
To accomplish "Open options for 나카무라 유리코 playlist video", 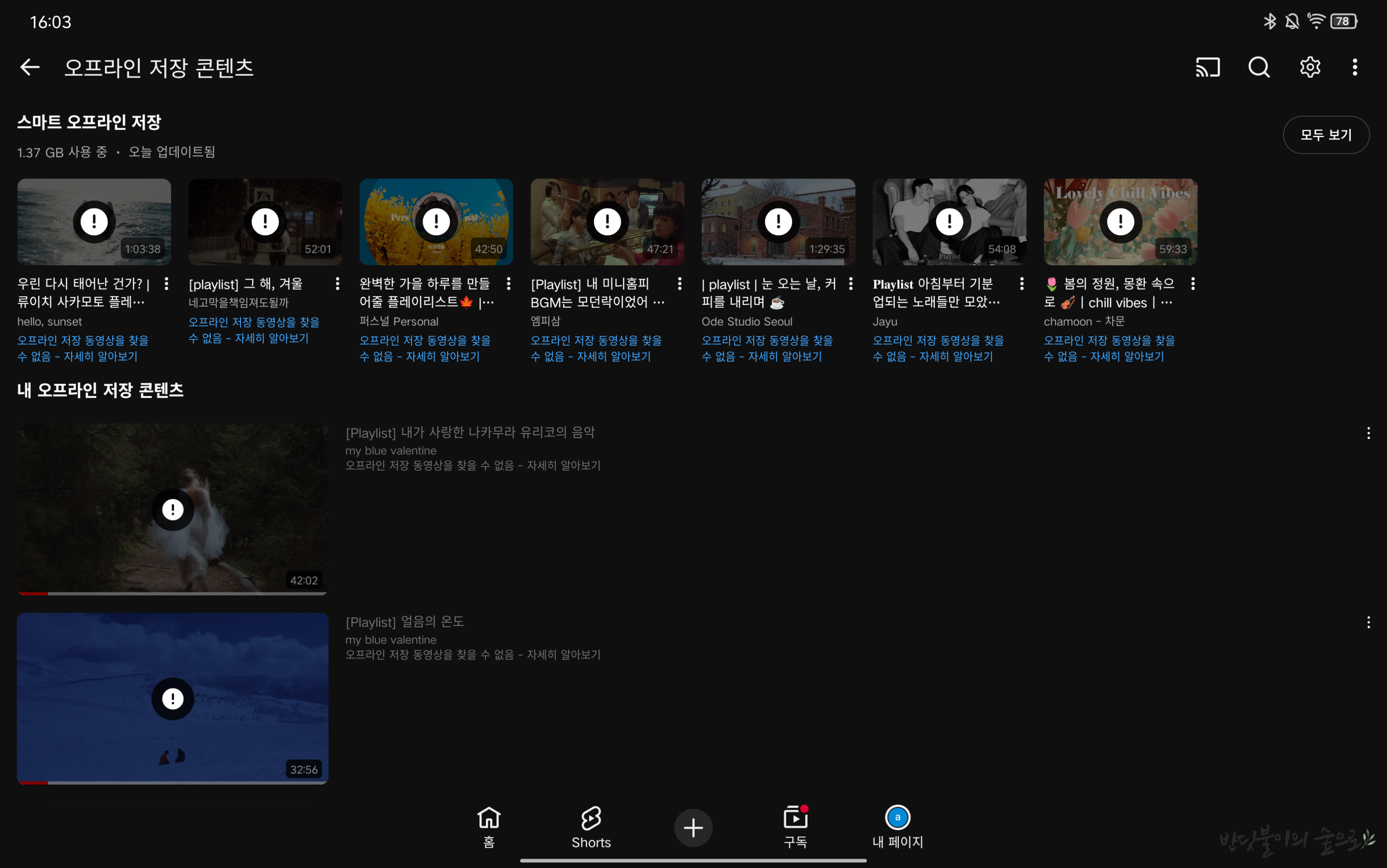I will (x=1368, y=434).
